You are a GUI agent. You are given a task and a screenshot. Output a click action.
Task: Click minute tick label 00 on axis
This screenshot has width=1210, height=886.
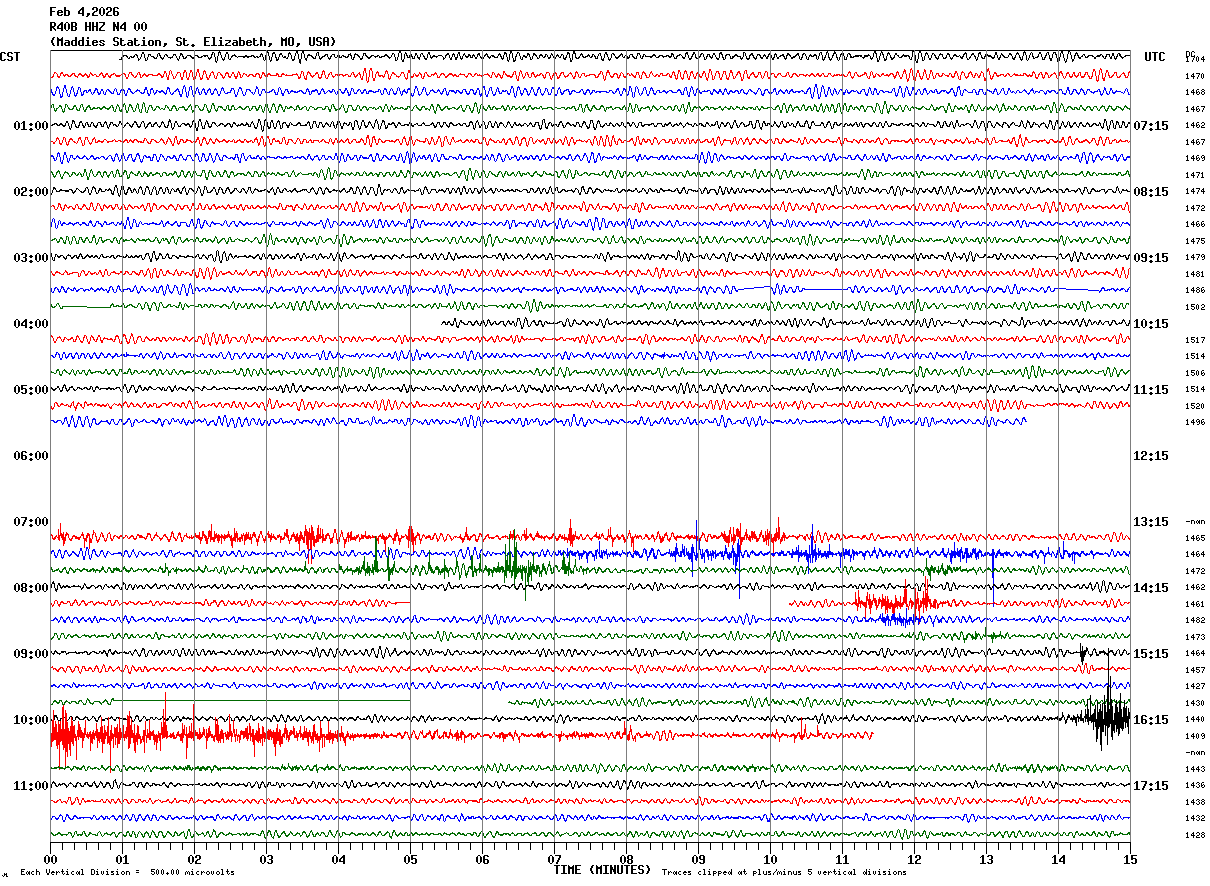point(50,859)
